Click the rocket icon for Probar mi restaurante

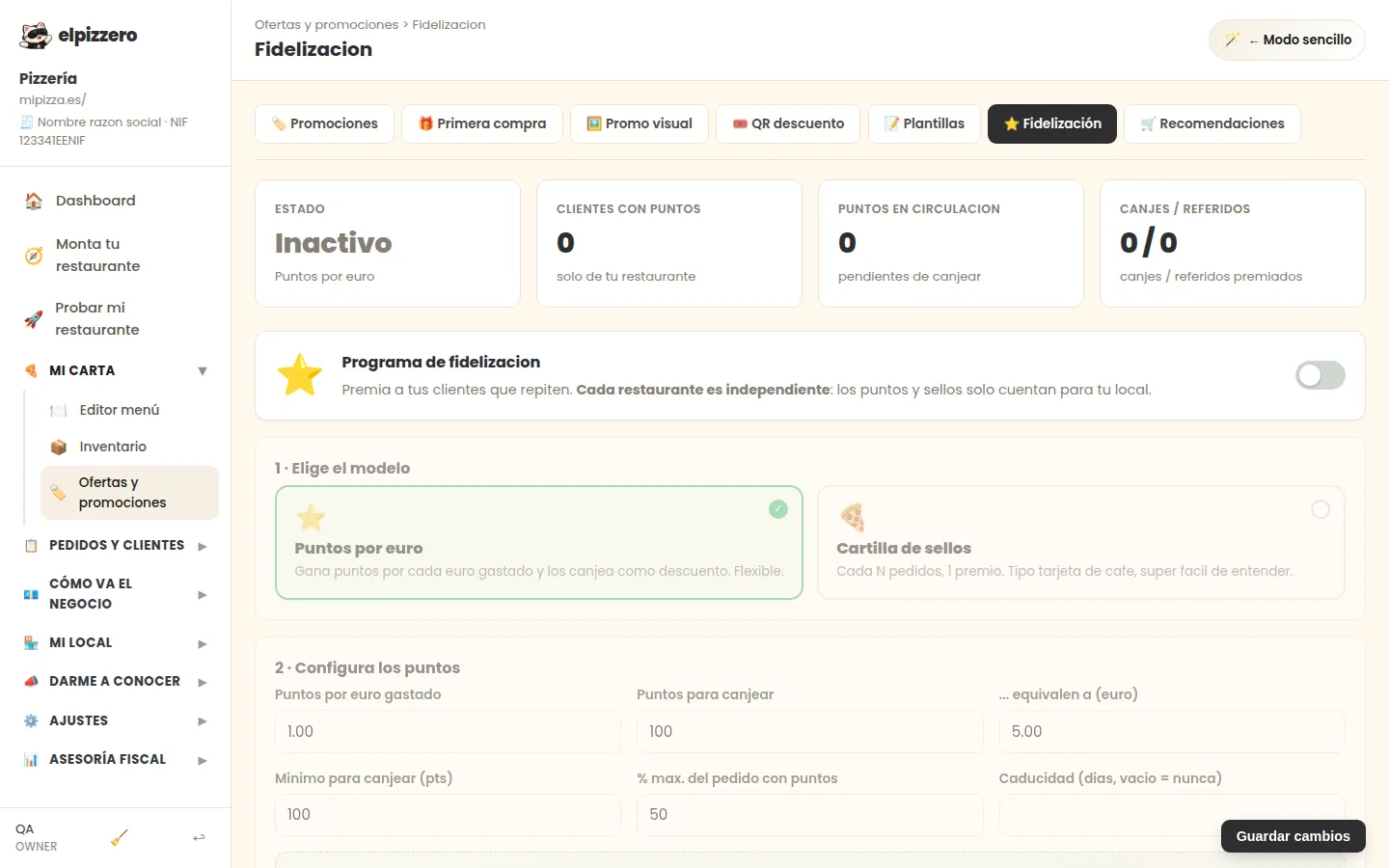[34, 319]
